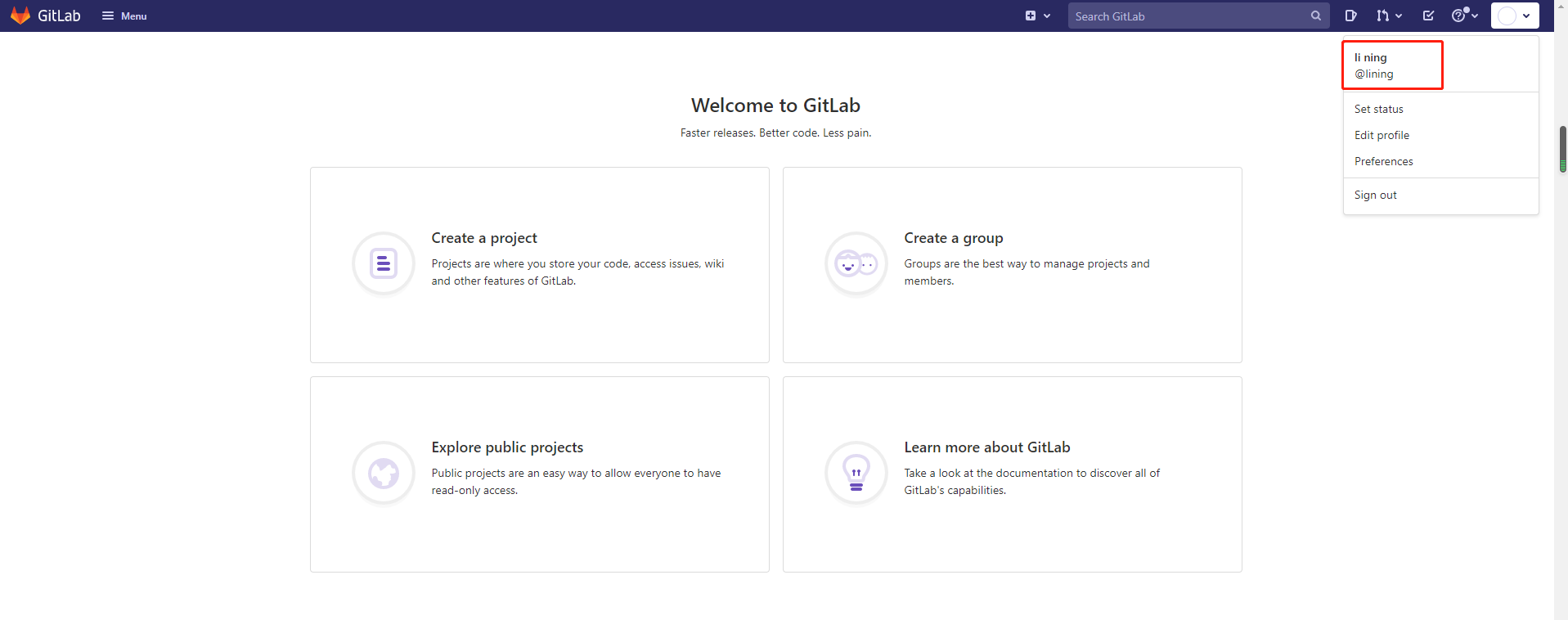Open the Merge requests dropdown
The image size is (1568, 620).
(x=1389, y=16)
